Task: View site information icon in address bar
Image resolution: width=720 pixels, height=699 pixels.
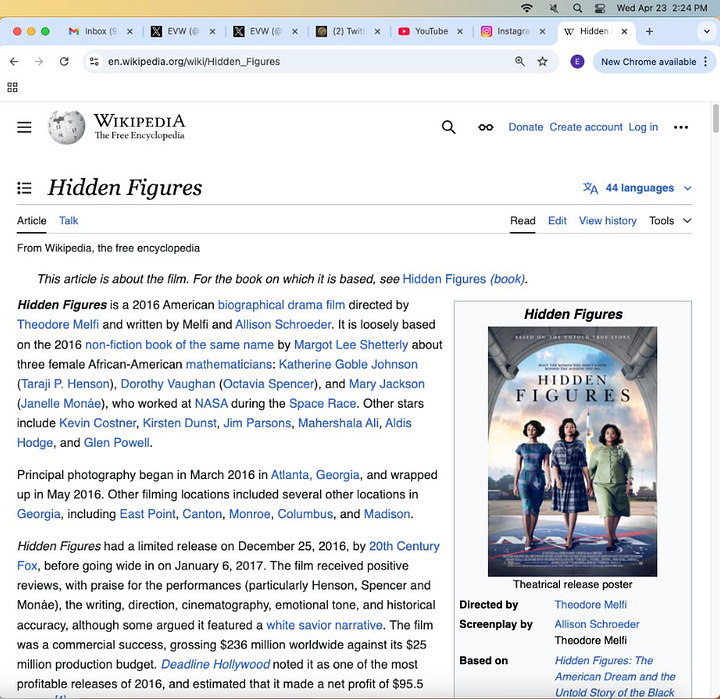Action: [x=94, y=62]
